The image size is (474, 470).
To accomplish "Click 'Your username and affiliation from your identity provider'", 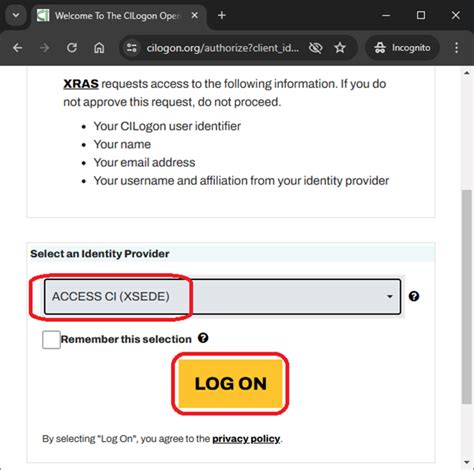I will click(241, 181).
